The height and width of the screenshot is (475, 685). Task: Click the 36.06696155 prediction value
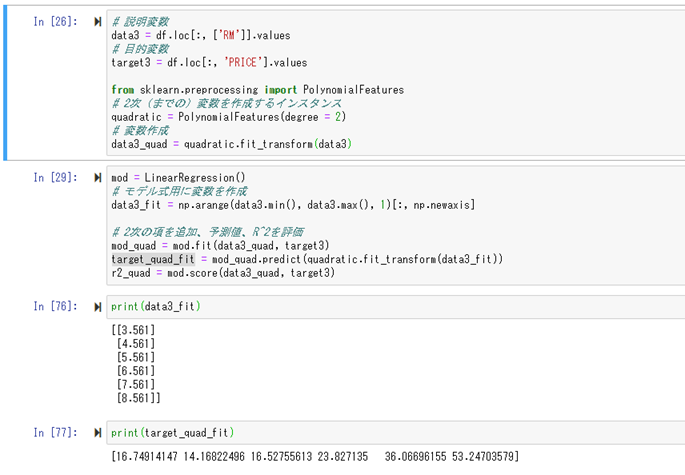415,457
